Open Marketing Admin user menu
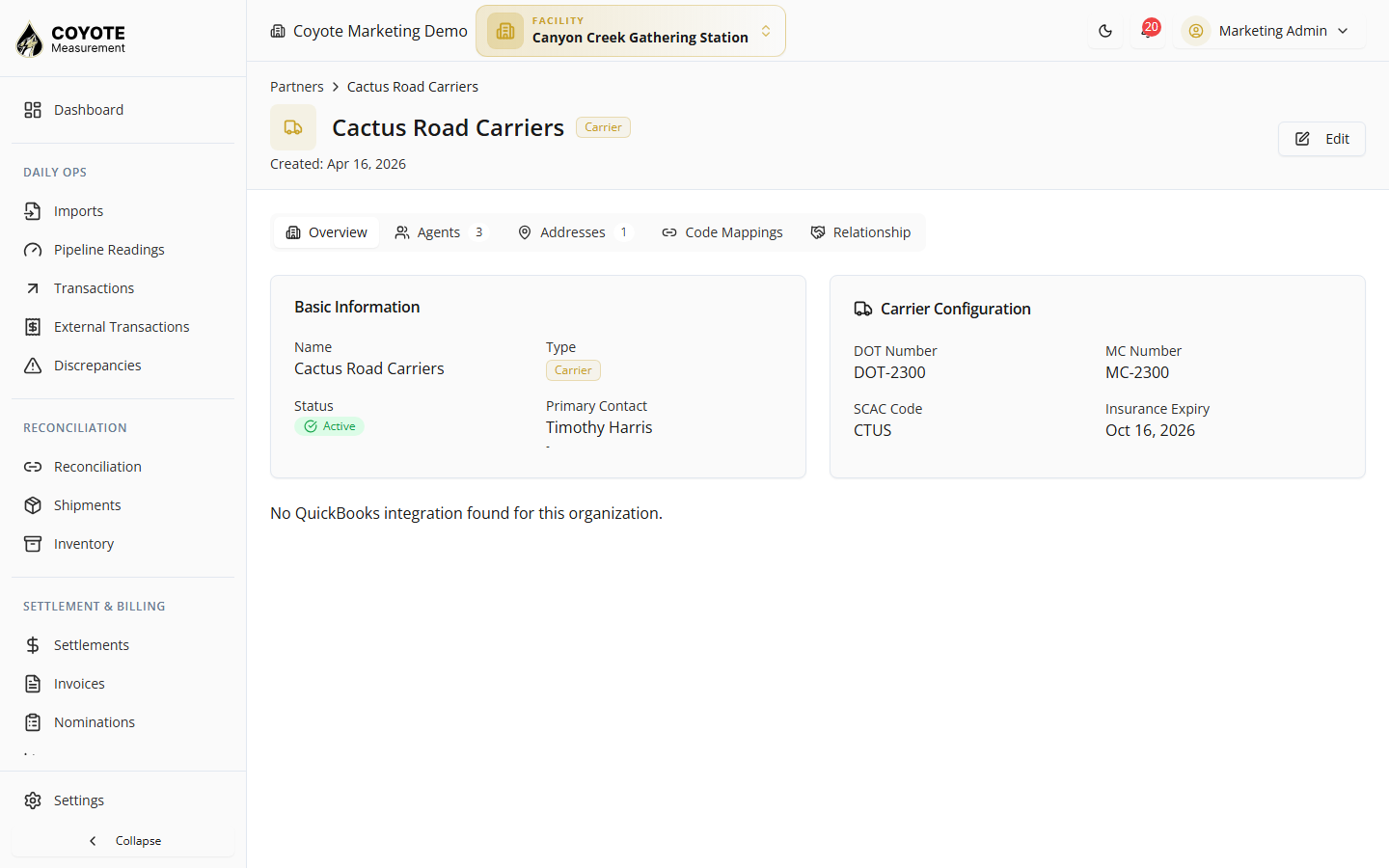The image size is (1389, 868). point(1268,31)
